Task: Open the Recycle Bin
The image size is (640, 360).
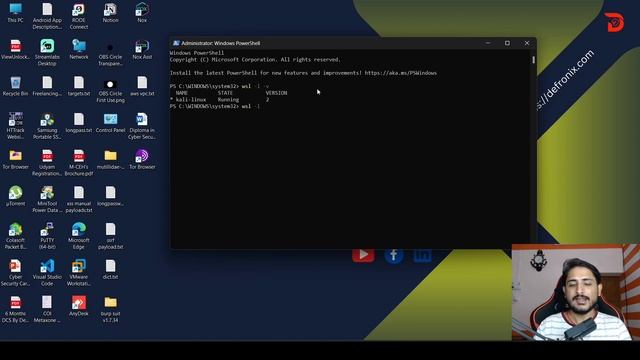Action: pos(16,86)
